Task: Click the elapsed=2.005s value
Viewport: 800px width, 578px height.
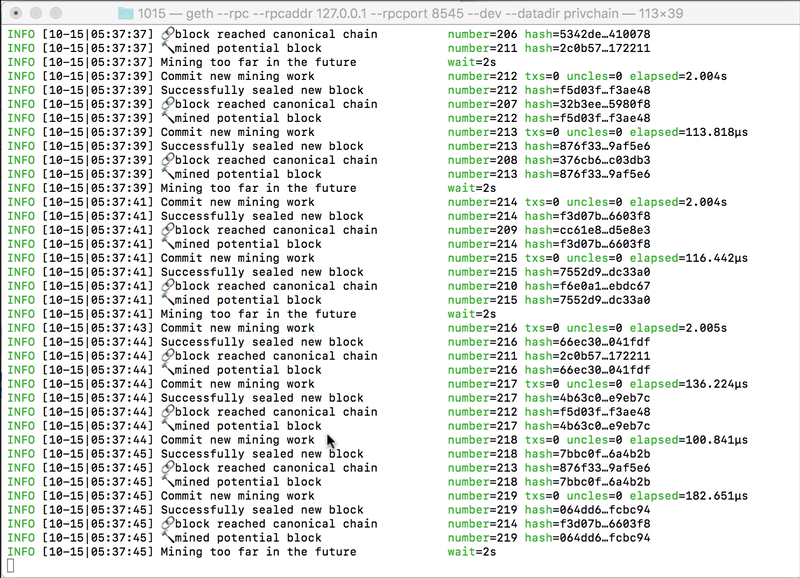Action: click(706, 328)
